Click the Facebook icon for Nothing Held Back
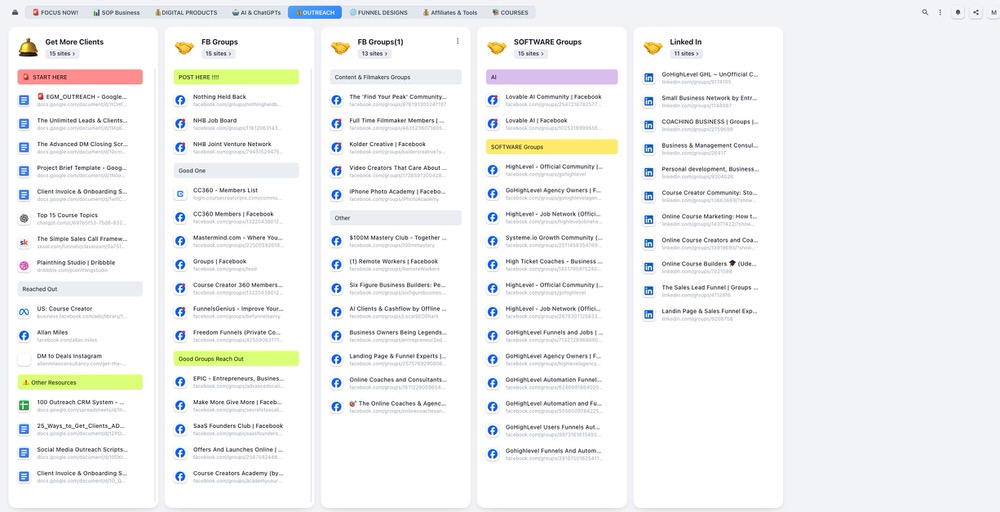The height and width of the screenshot is (512, 1000). pyautogui.click(x=180, y=100)
